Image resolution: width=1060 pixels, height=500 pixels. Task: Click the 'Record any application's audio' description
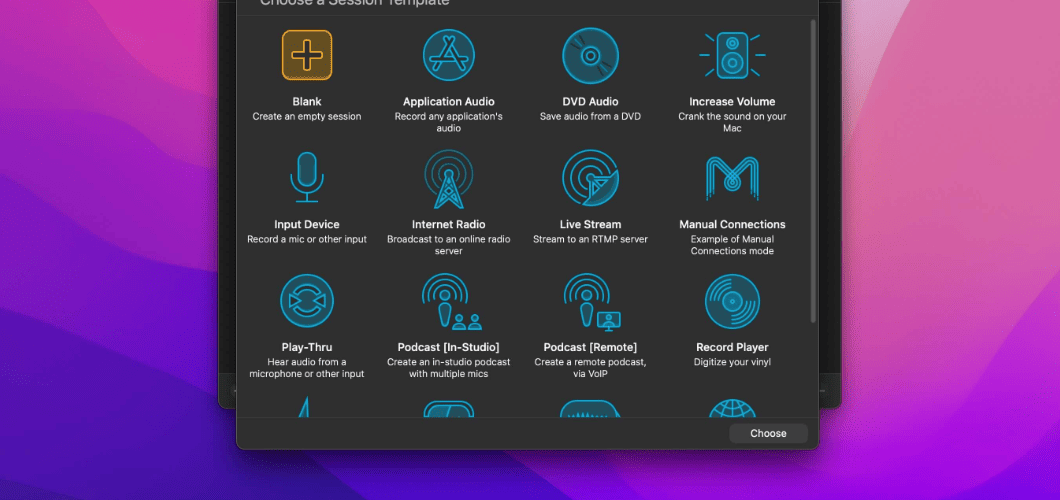pyautogui.click(x=449, y=122)
